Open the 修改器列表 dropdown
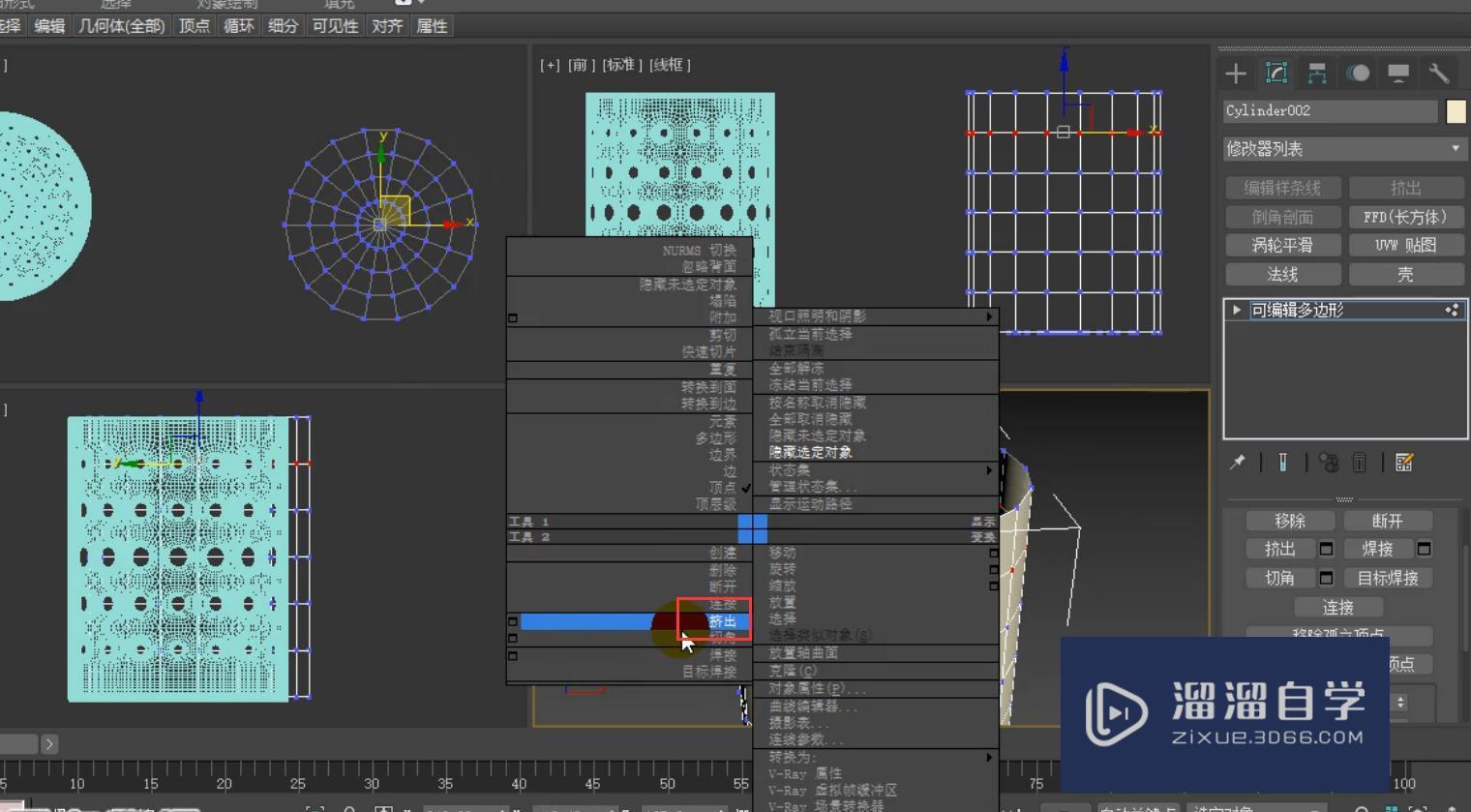The image size is (1471, 812). point(1344,149)
